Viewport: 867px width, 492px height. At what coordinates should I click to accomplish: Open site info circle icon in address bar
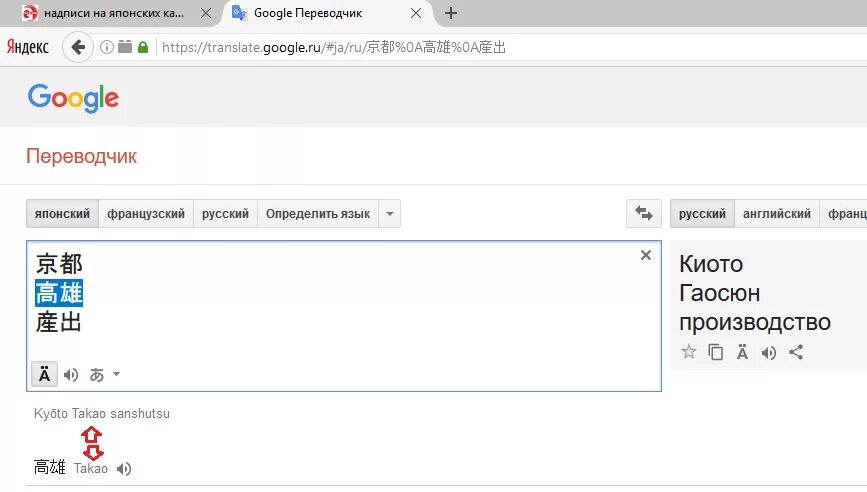pyautogui.click(x=107, y=47)
